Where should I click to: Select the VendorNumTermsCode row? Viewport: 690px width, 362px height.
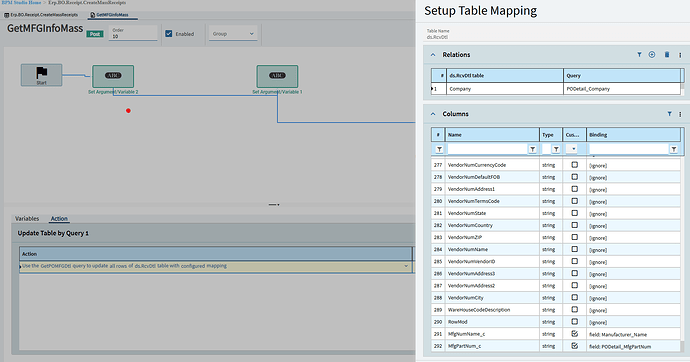coord(556,201)
